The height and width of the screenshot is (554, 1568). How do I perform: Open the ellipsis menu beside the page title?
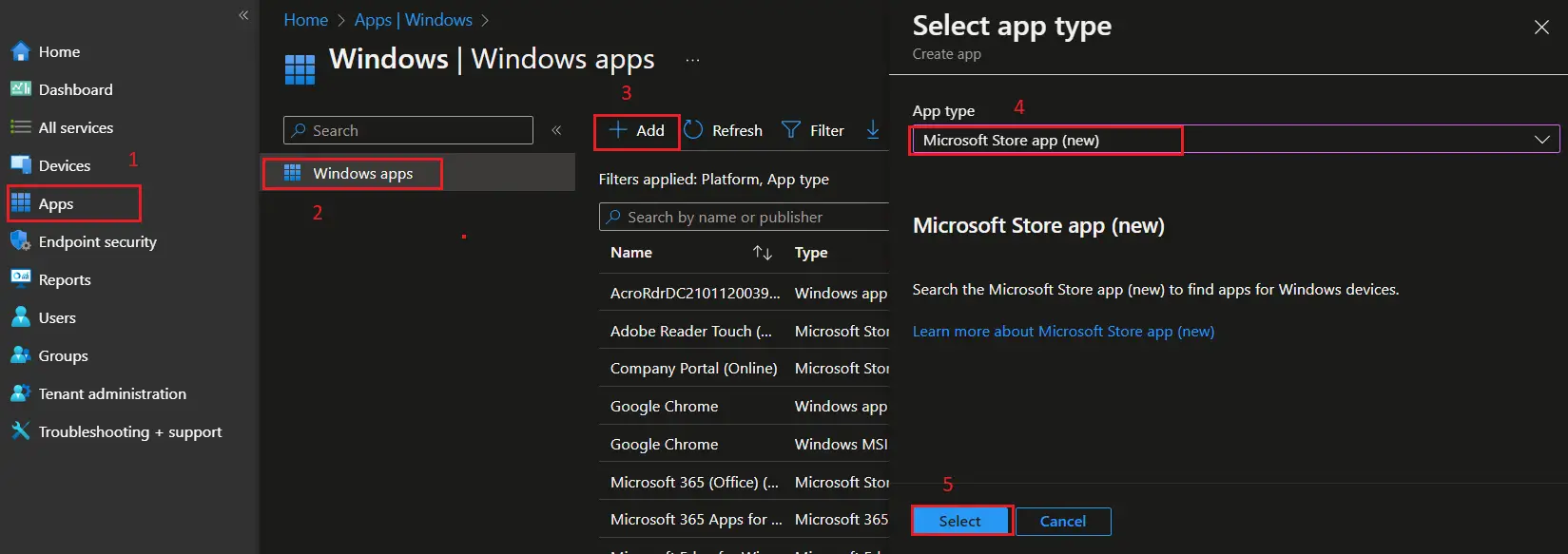692,60
